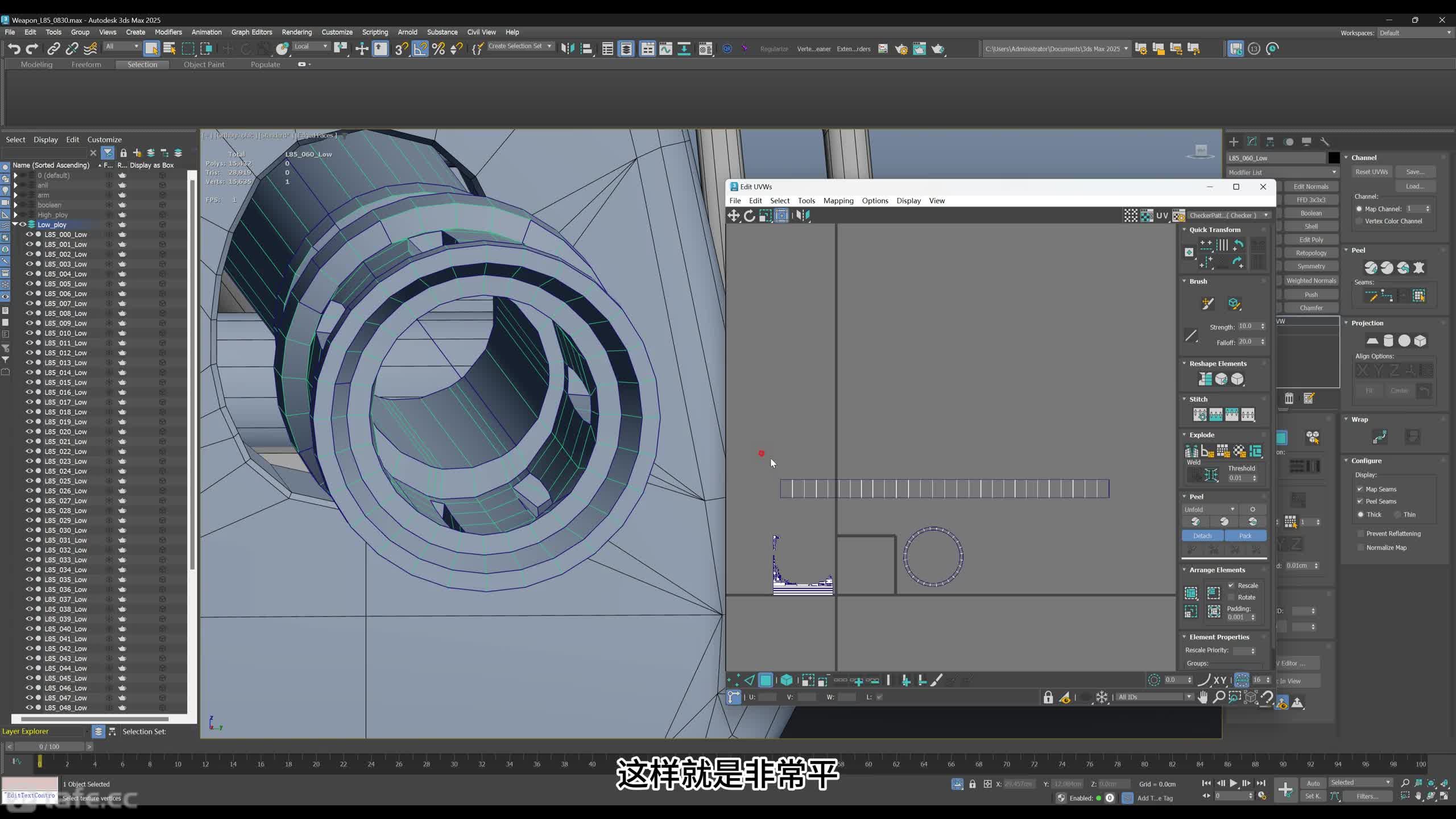Click Freeform Mode in Edit UVWs toolbar
The width and height of the screenshot is (1456, 819).
click(782, 216)
